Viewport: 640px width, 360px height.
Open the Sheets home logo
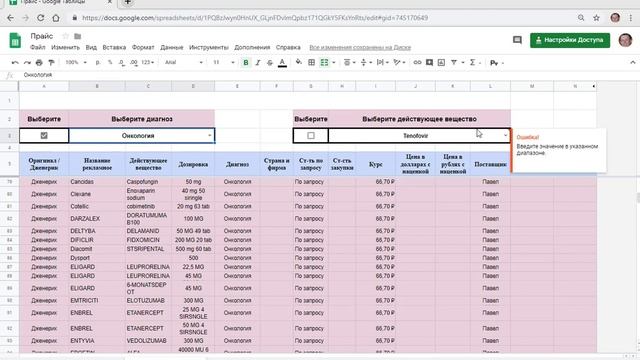[x=15, y=40]
